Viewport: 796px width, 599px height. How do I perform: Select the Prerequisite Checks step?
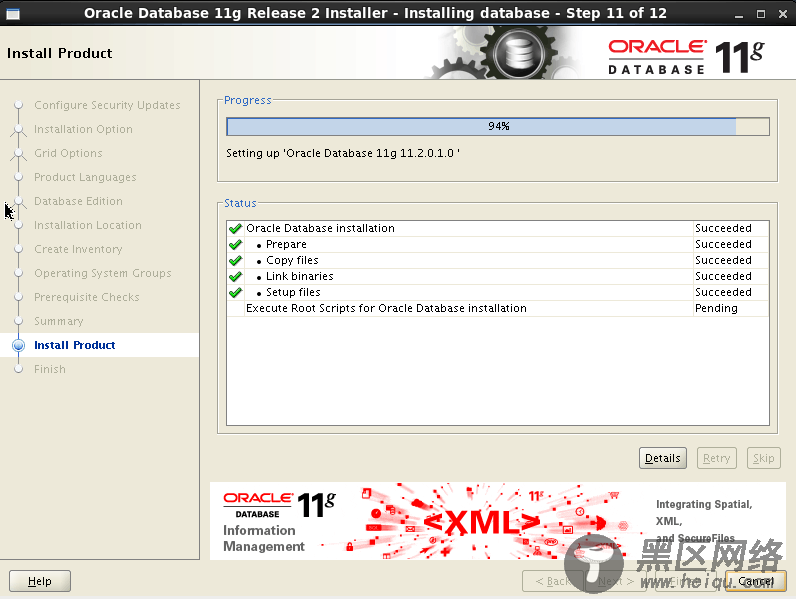(86, 297)
